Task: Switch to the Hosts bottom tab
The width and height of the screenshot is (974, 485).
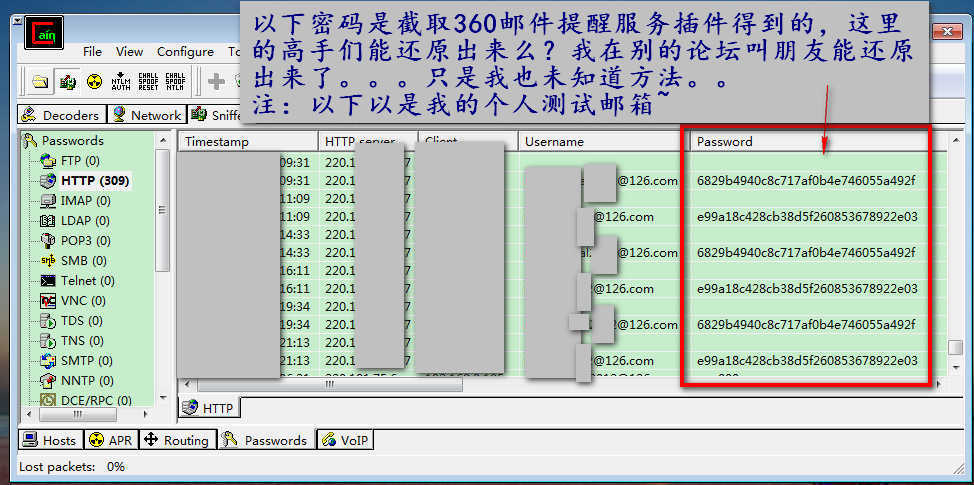Action: pos(50,440)
